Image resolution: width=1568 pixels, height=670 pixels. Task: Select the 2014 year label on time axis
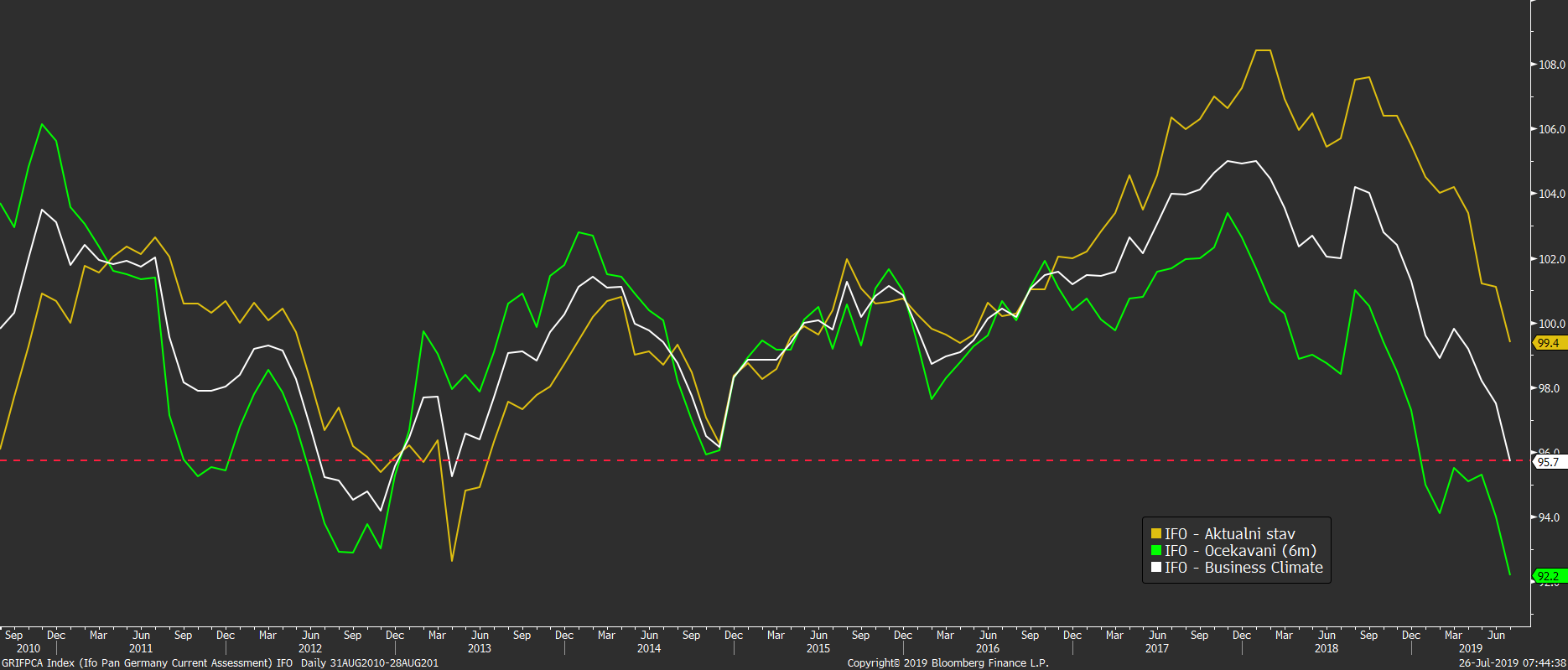(649, 648)
